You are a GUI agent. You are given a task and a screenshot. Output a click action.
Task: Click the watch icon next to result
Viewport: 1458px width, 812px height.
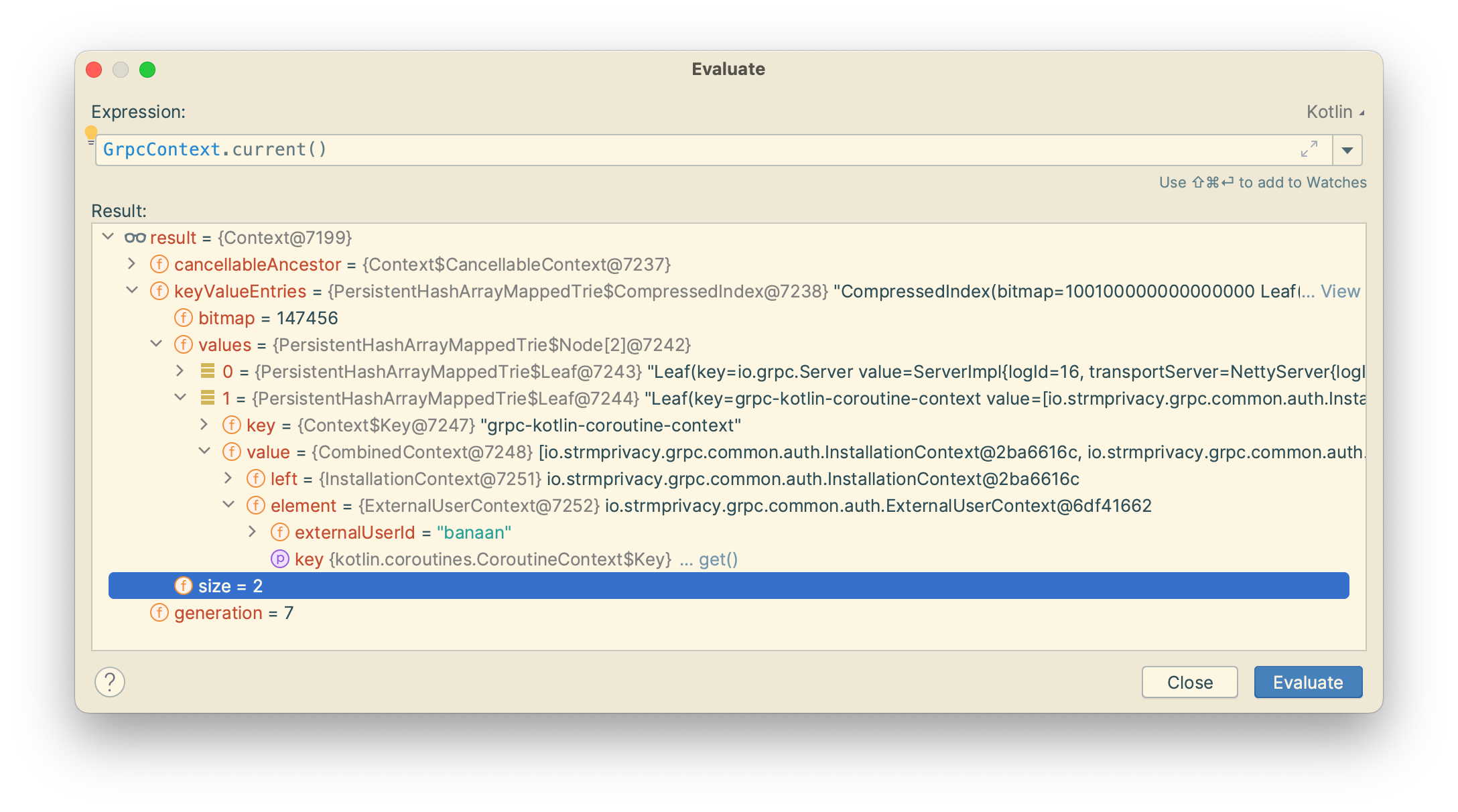135,237
